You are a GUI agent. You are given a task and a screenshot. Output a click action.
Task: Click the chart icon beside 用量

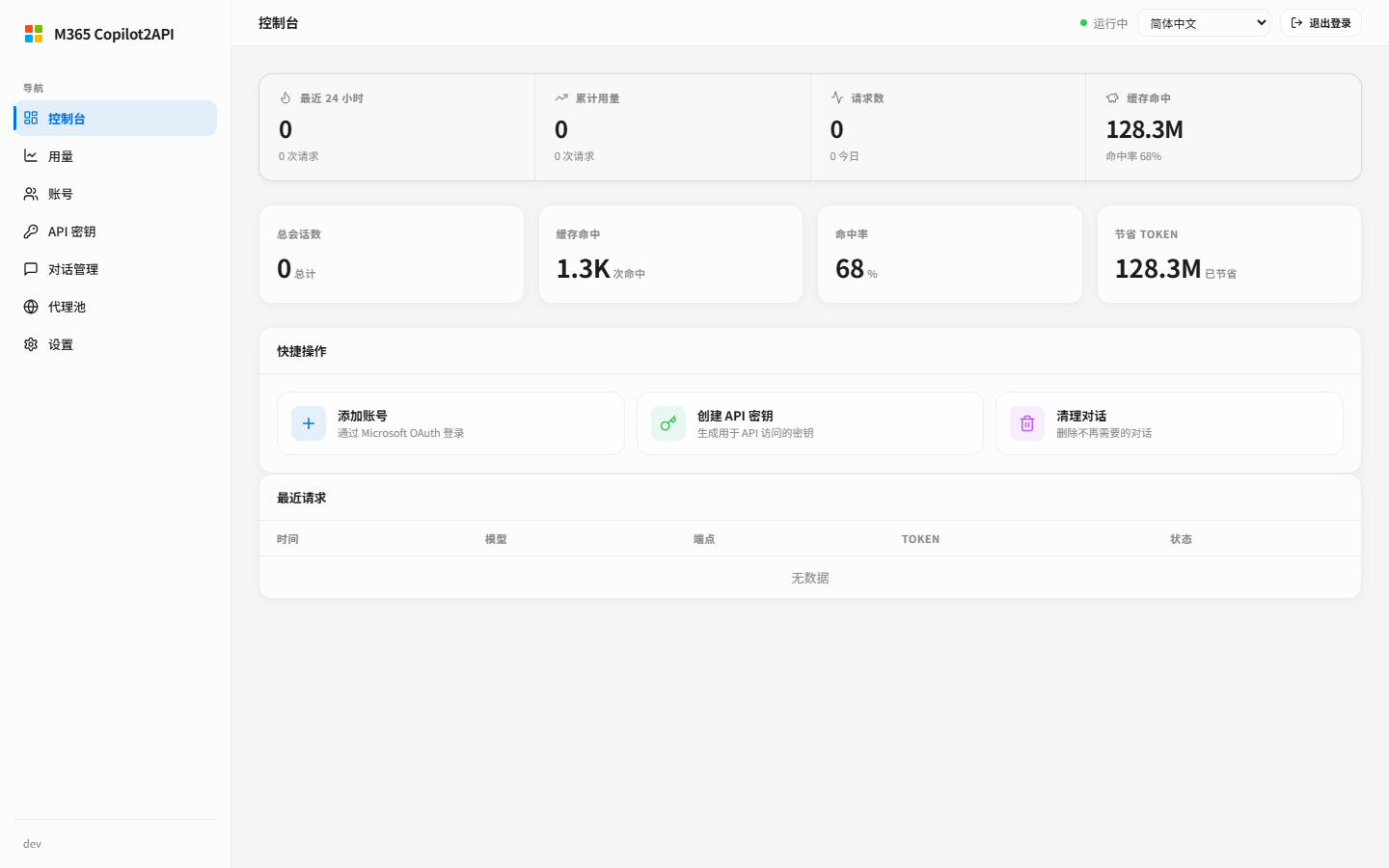click(x=31, y=155)
